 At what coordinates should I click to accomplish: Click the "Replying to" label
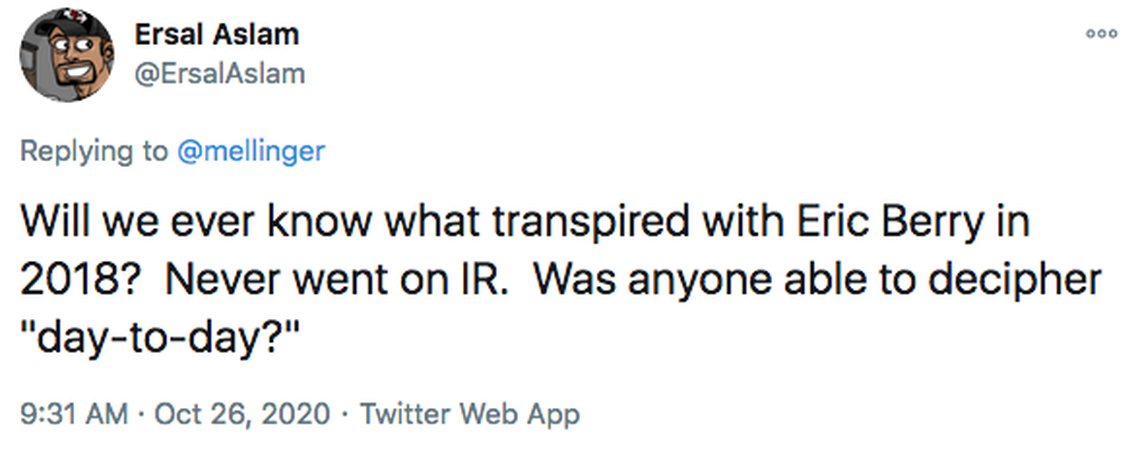click(94, 151)
